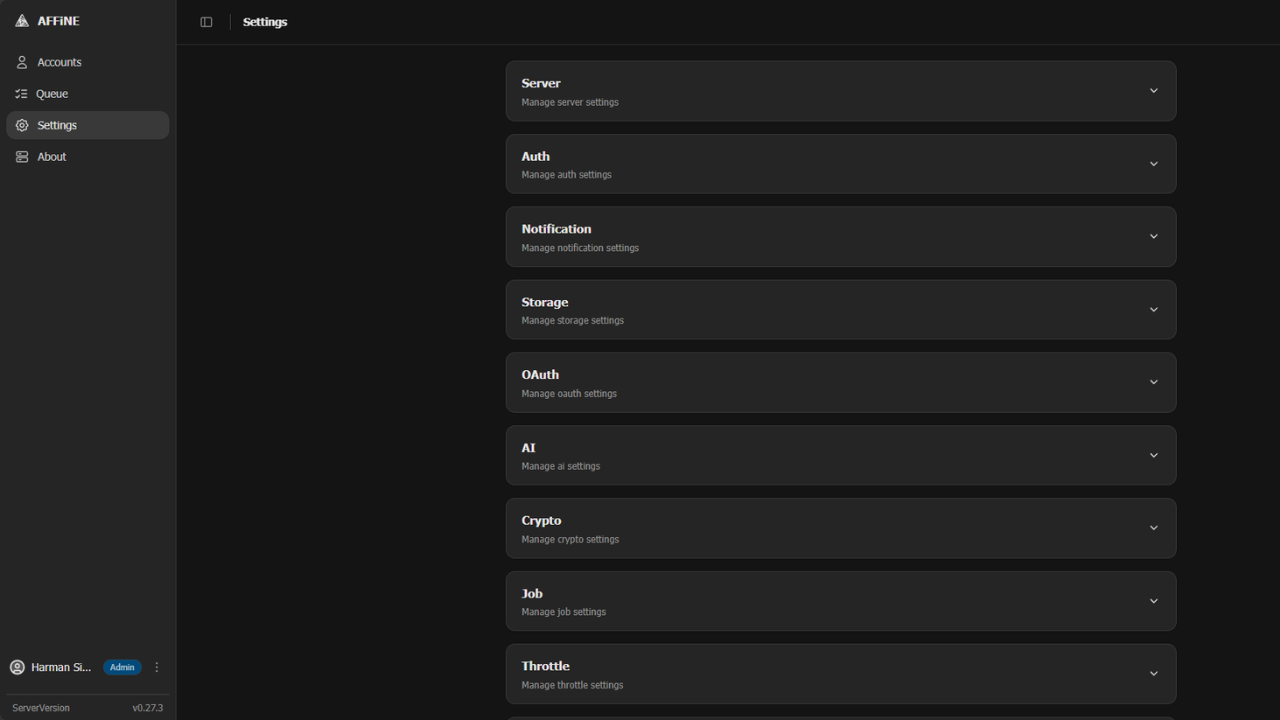The width and height of the screenshot is (1280, 720).
Task: Open the About page
Action: pyautogui.click(x=88, y=157)
